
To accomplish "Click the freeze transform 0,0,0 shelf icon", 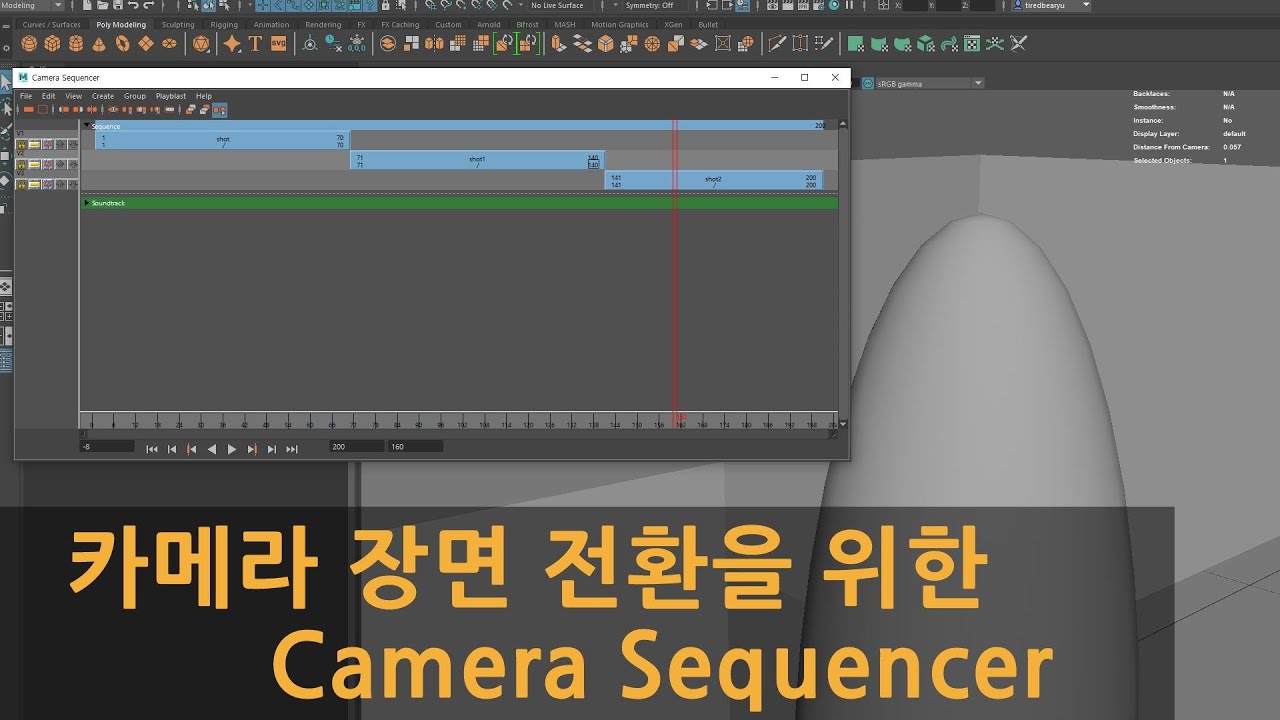I will (x=357, y=44).
